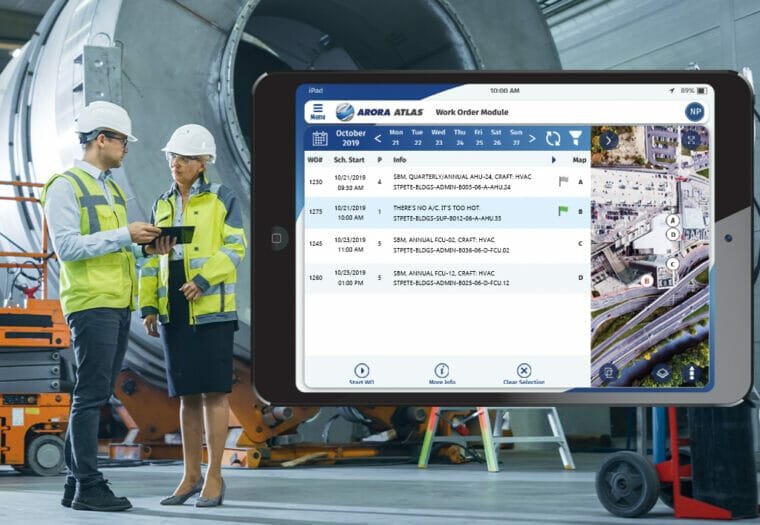Open the NP user profile avatar
This screenshot has height=525, width=760.
click(x=695, y=111)
